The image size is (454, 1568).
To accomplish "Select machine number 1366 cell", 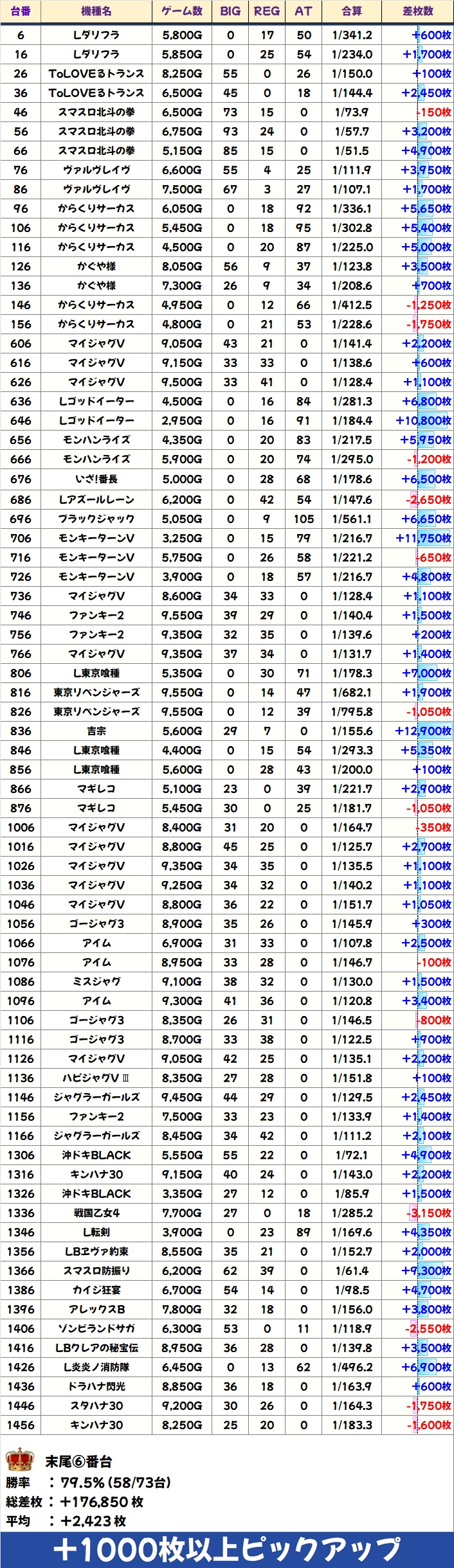I will tap(21, 1270).
